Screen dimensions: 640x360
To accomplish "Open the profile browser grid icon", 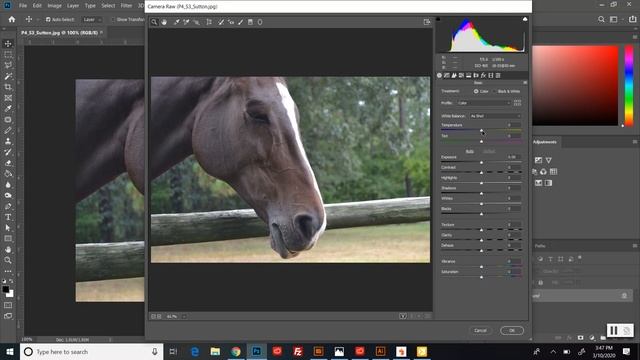I will [x=517, y=103].
